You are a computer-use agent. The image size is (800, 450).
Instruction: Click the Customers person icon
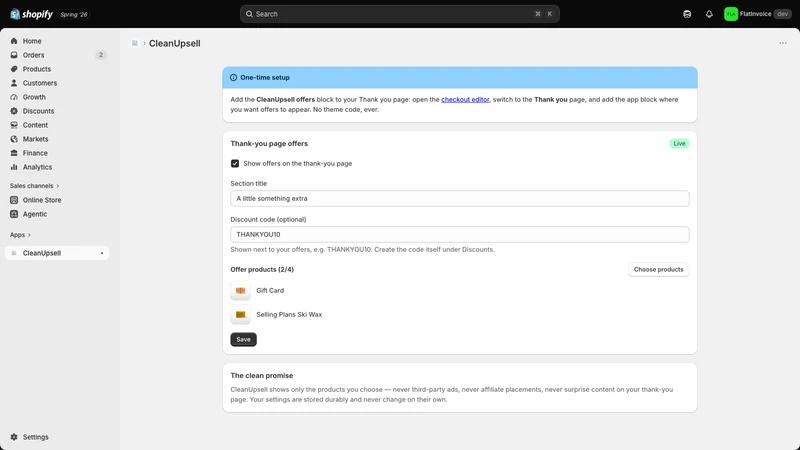[14, 83]
